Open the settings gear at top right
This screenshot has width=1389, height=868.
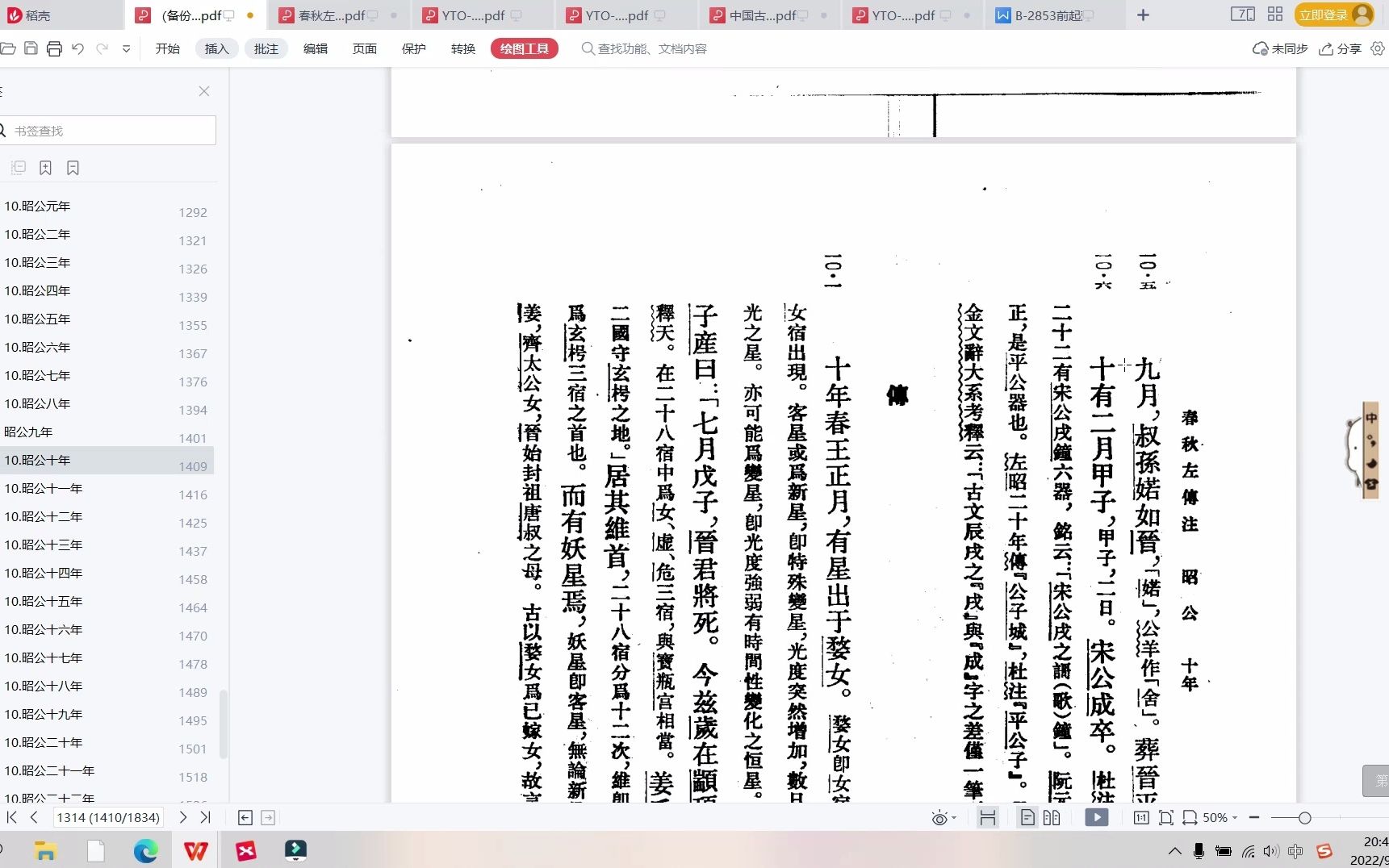(1378, 48)
